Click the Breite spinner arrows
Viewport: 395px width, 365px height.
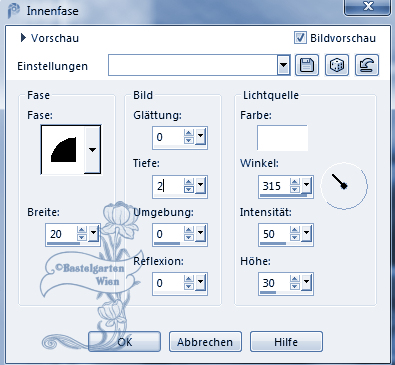pyautogui.click(x=82, y=233)
